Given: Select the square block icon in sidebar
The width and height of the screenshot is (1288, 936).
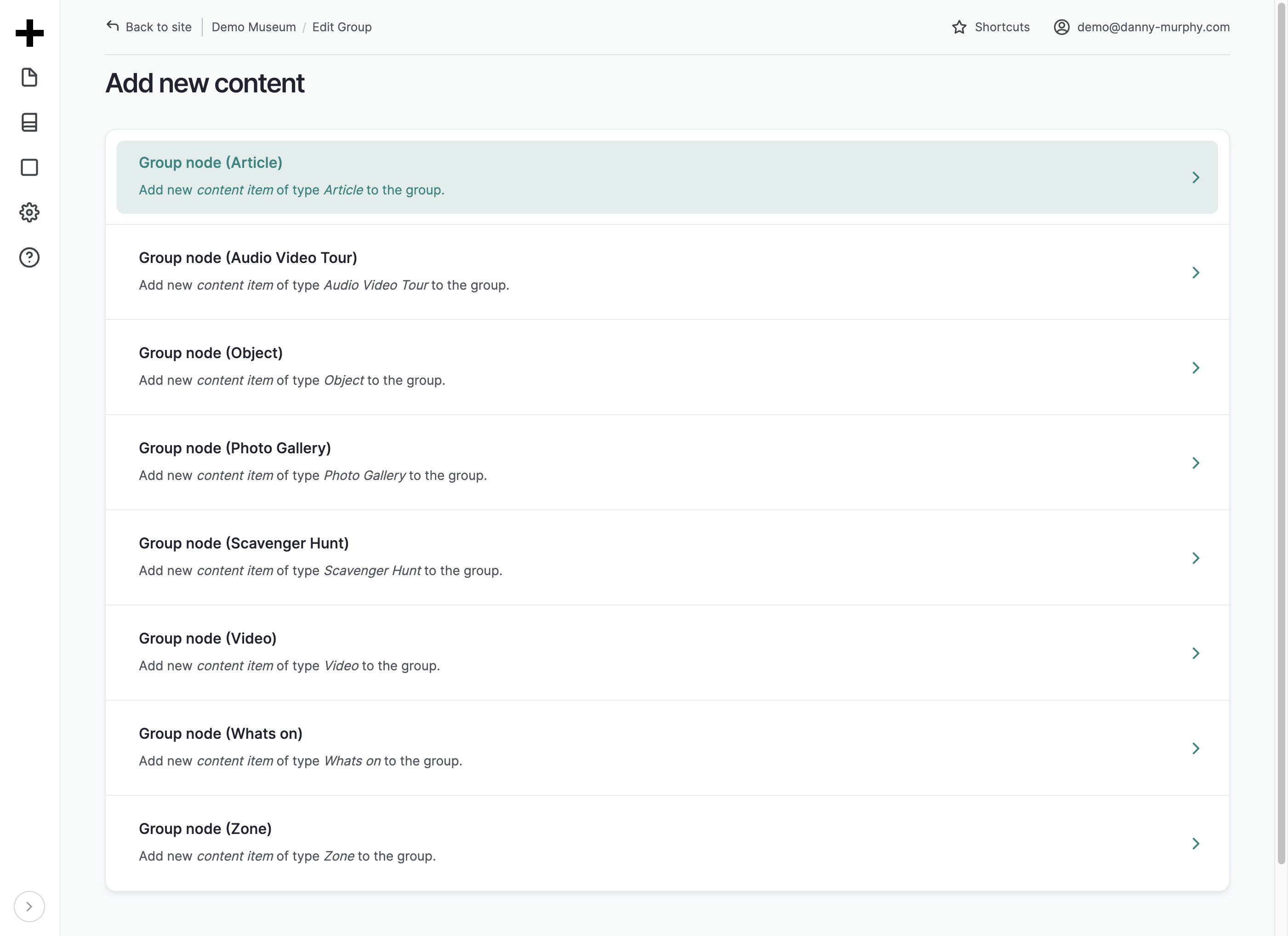Looking at the screenshot, I should pyautogui.click(x=29, y=167).
